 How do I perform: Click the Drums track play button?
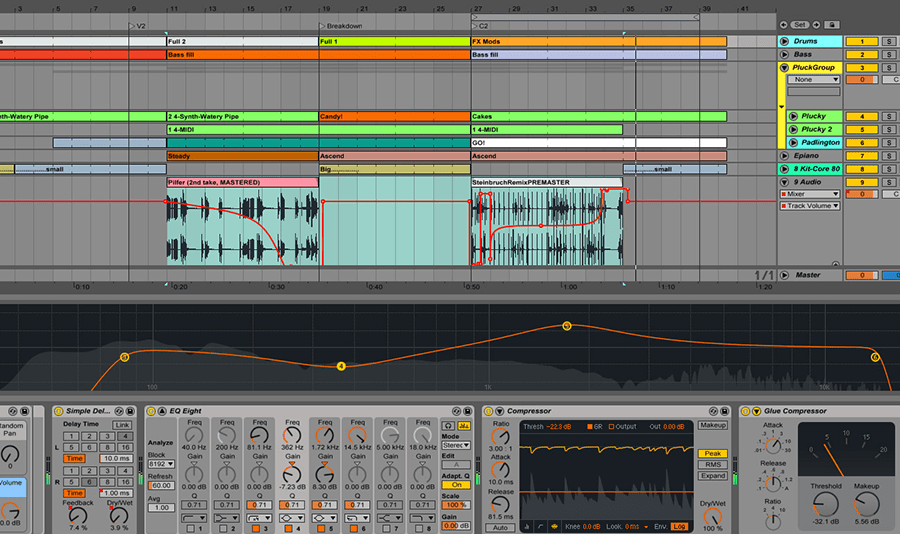[x=784, y=41]
